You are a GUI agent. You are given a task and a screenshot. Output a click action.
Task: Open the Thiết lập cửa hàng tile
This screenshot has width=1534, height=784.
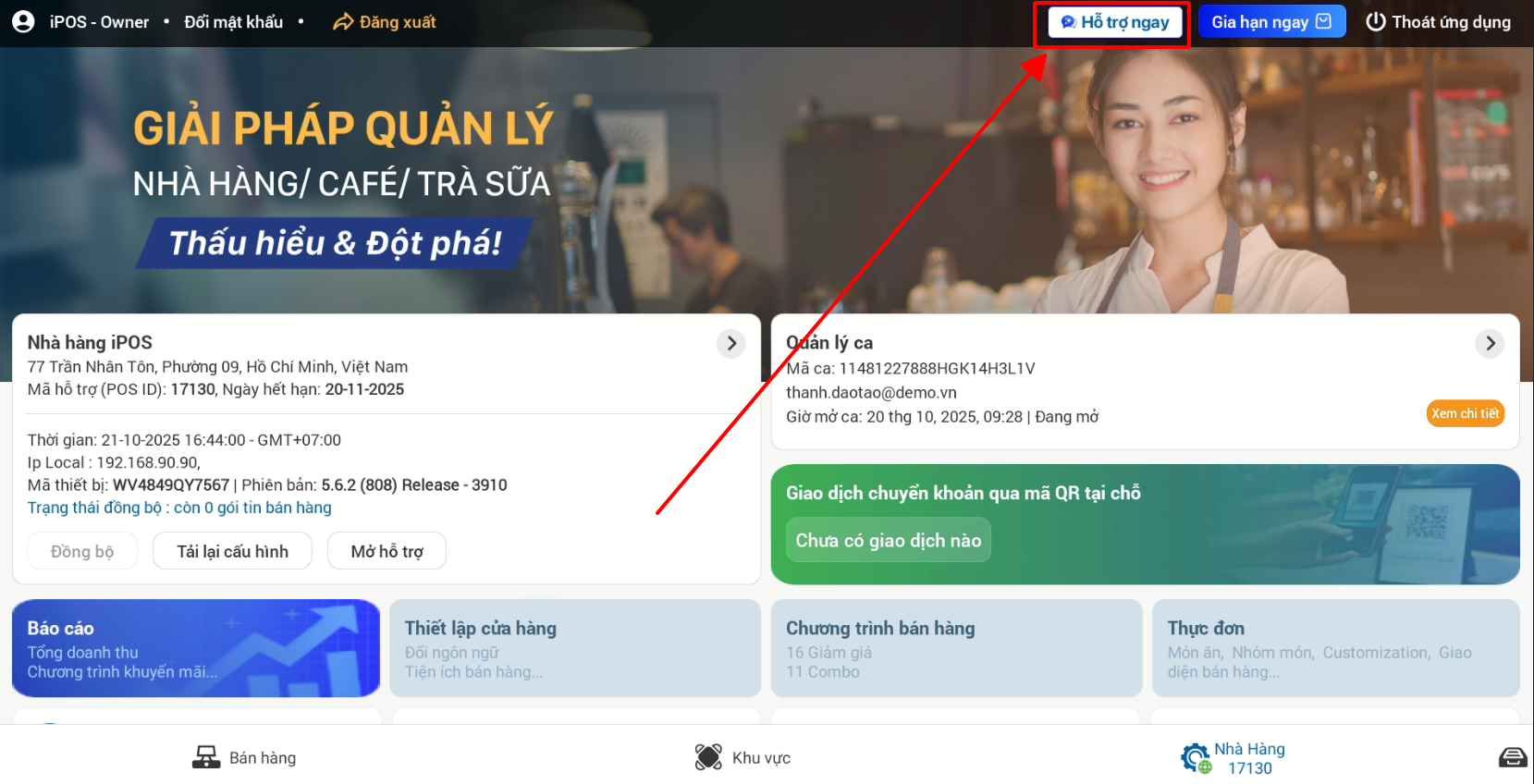click(x=575, y=648)
